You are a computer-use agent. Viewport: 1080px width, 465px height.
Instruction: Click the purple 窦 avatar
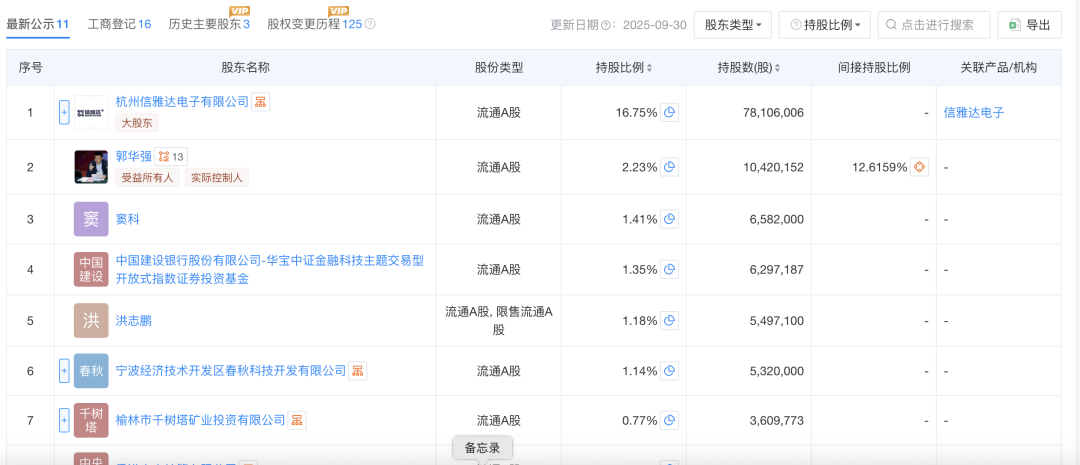[91, 219]
